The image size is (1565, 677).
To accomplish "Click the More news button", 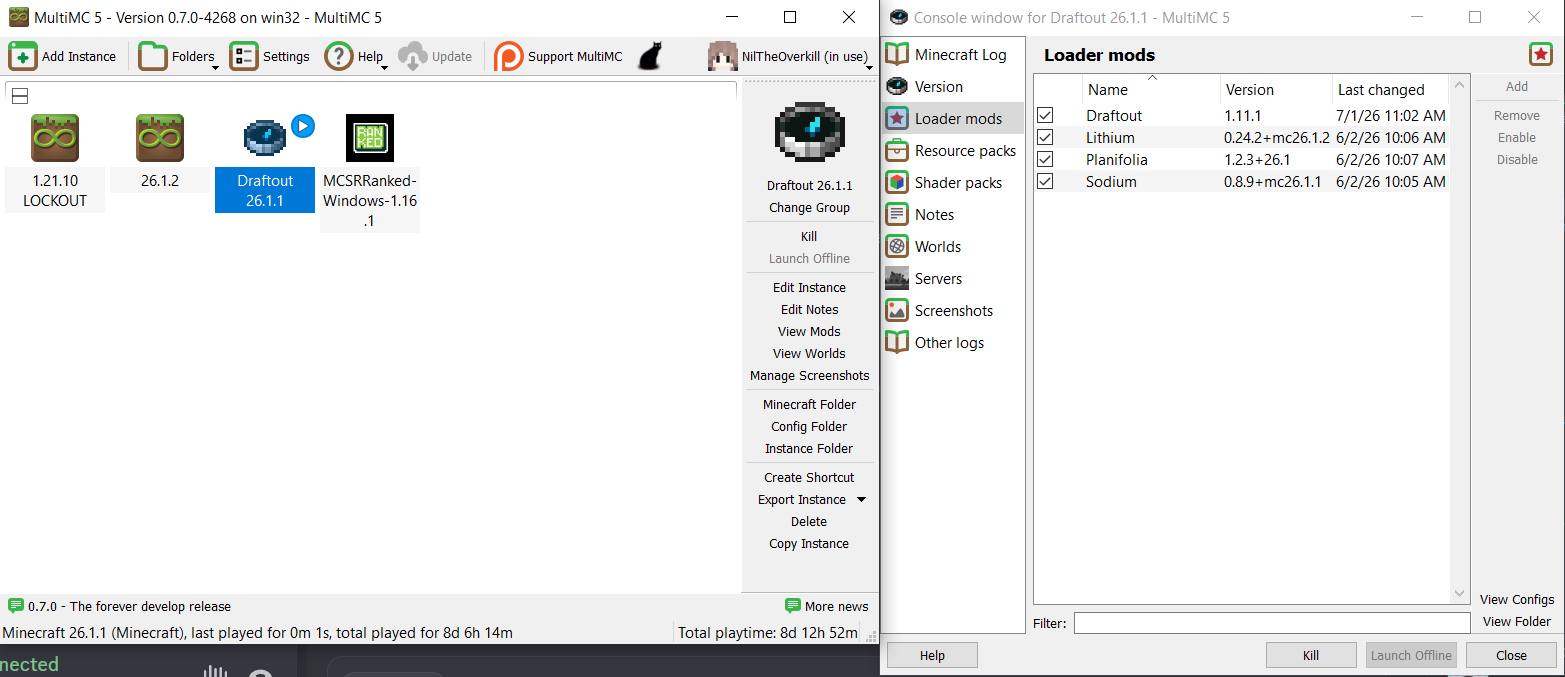I will pyautogui.click(x=827, y=606).
